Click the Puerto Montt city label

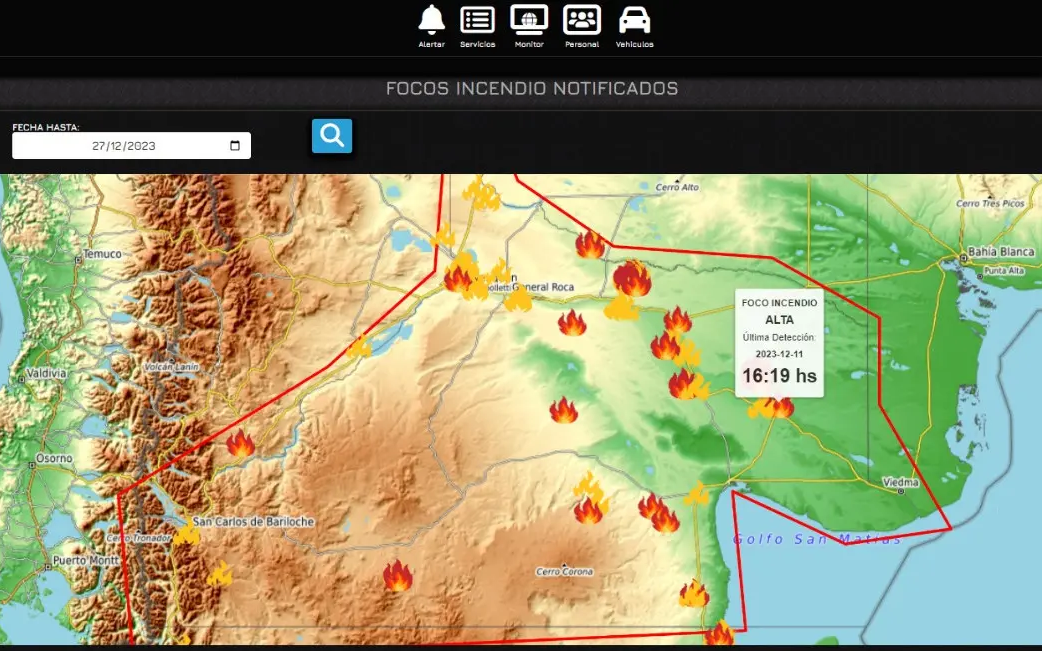(86, 561)
